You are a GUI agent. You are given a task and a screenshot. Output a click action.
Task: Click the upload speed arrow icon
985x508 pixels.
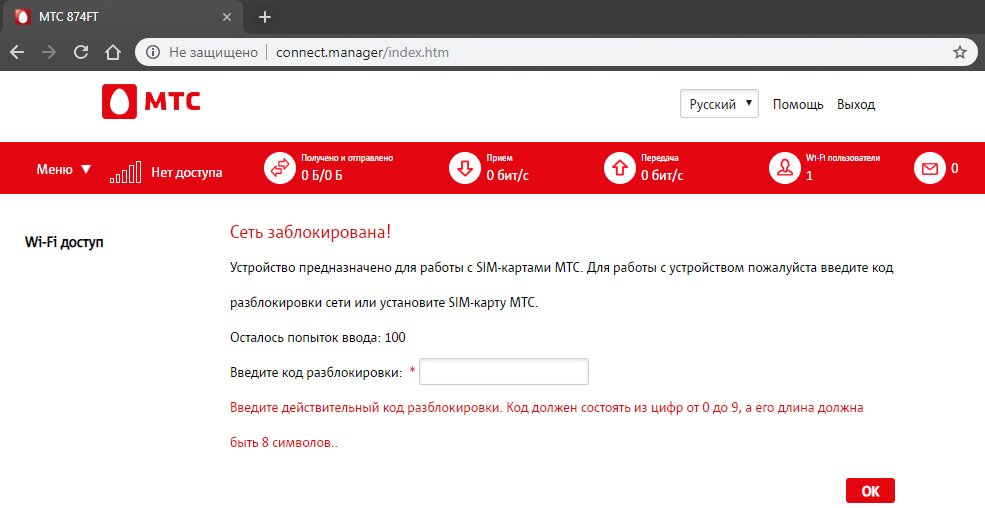620,169
